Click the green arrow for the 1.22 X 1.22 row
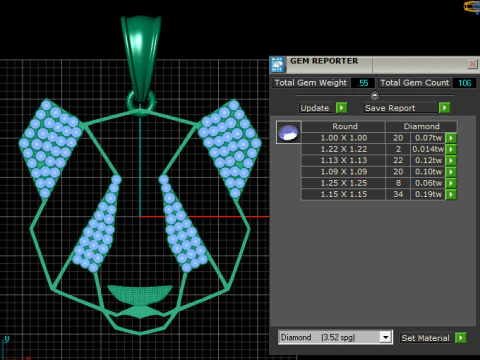The width and height of the screenshot is (480, 360). pos(451,149)
